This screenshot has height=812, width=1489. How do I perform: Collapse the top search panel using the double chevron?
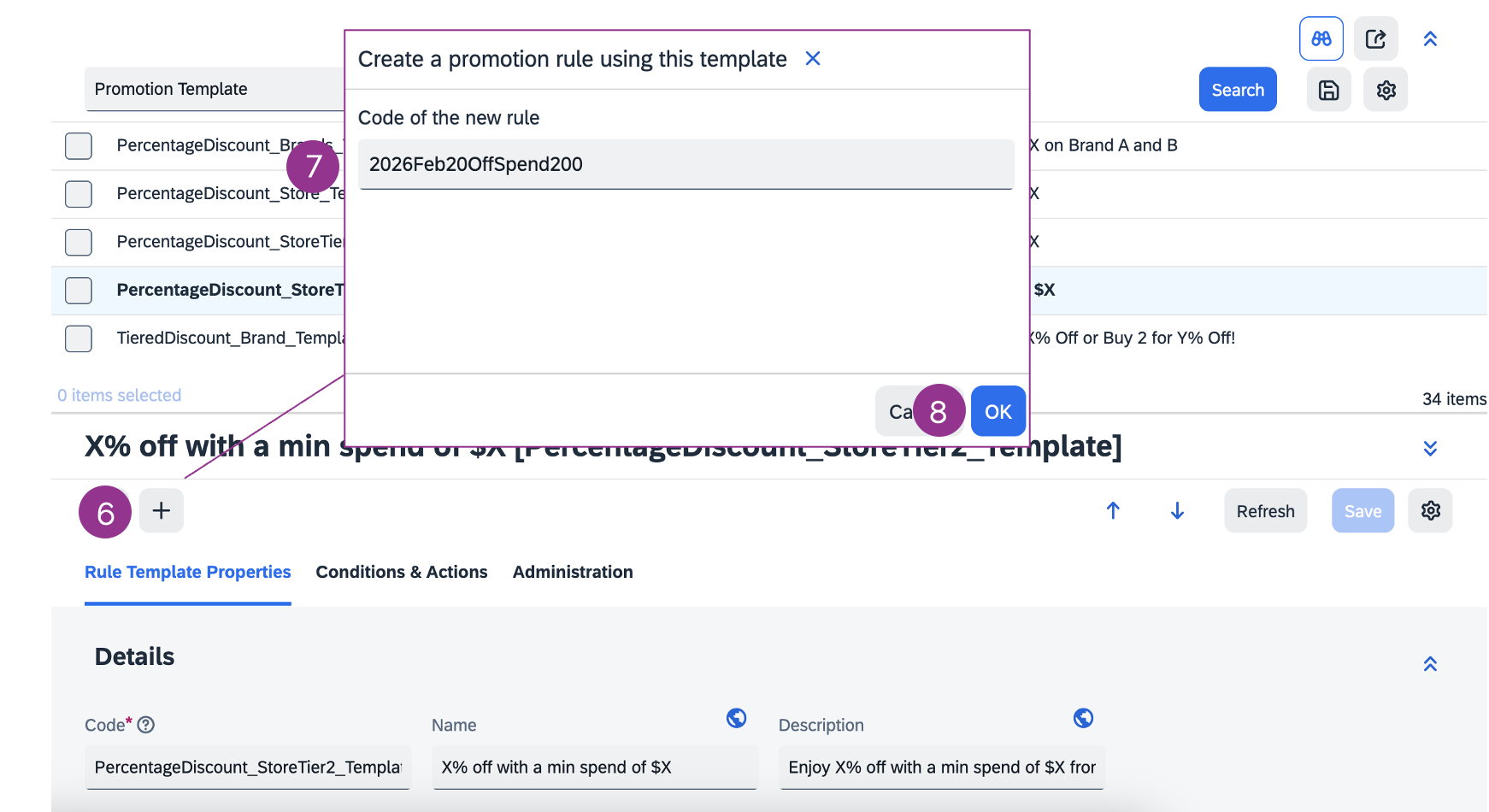[1430, 39]
